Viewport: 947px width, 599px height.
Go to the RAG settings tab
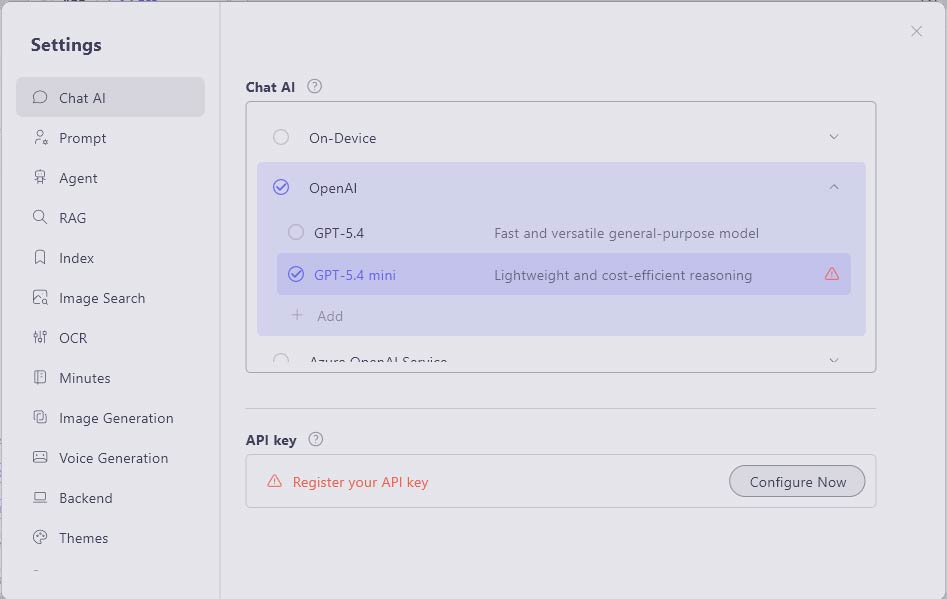pyautogui.click(x=111, y=217)
